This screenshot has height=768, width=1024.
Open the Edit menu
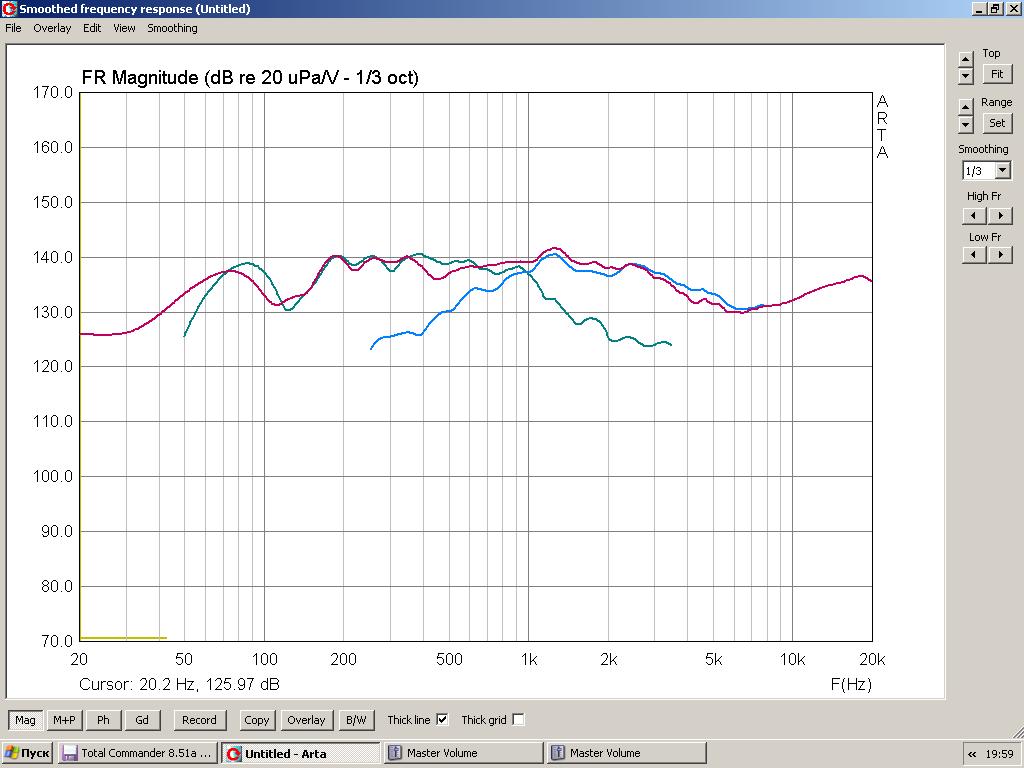click(92, 28)
